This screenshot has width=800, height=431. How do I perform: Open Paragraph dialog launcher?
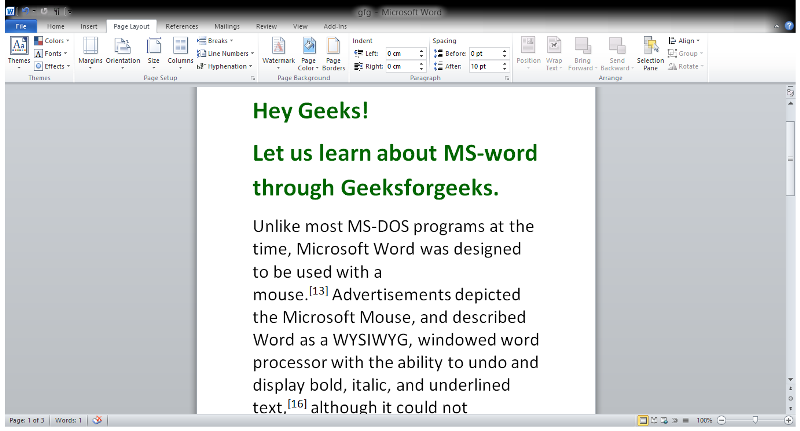coord(507,78)
